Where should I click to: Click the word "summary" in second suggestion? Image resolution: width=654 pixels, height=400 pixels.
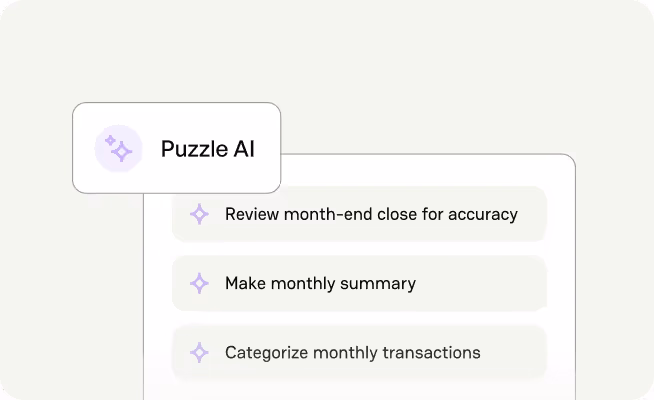pyautogui.click(x=380, y=283)
